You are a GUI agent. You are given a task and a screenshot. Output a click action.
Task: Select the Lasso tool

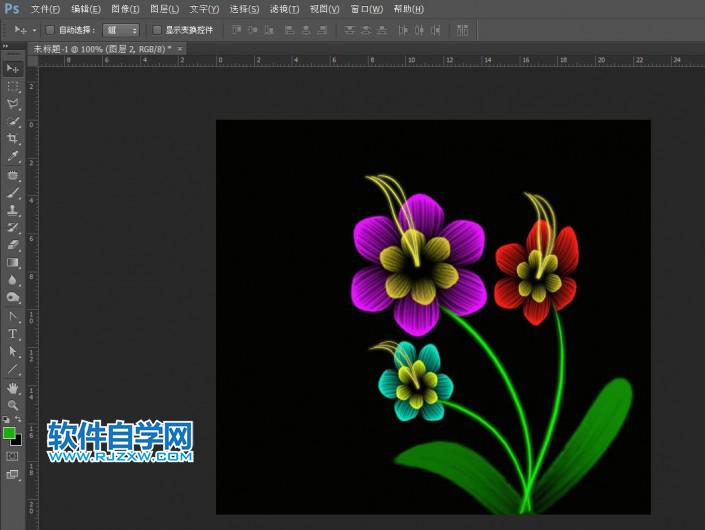(x=13, y=103)
